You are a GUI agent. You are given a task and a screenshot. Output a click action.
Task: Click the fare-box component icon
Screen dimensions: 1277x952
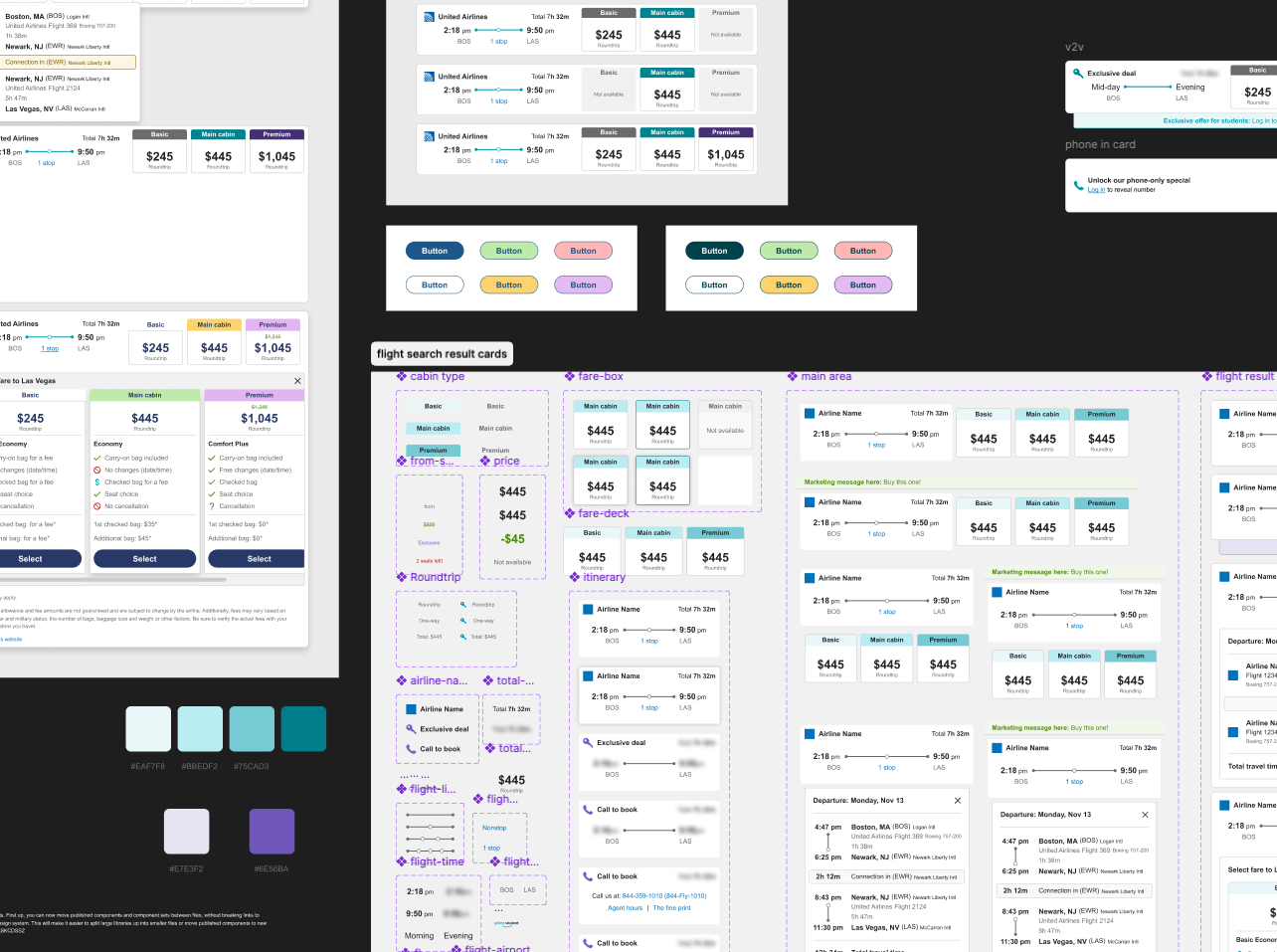[x=570, y=376]
